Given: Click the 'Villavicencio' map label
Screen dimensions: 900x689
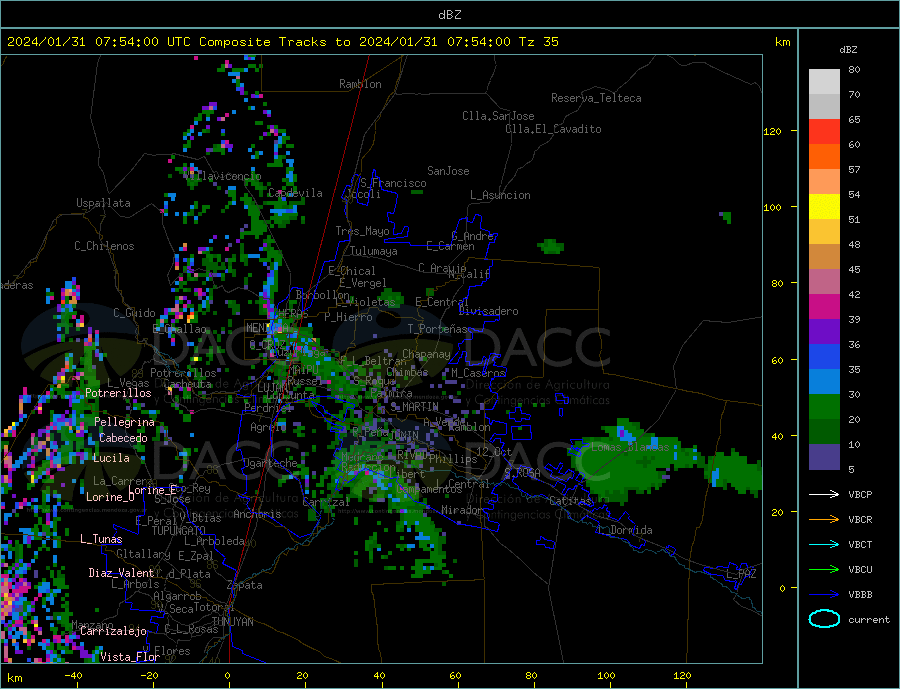Looking at the screenshot, I should coord(223,176).
